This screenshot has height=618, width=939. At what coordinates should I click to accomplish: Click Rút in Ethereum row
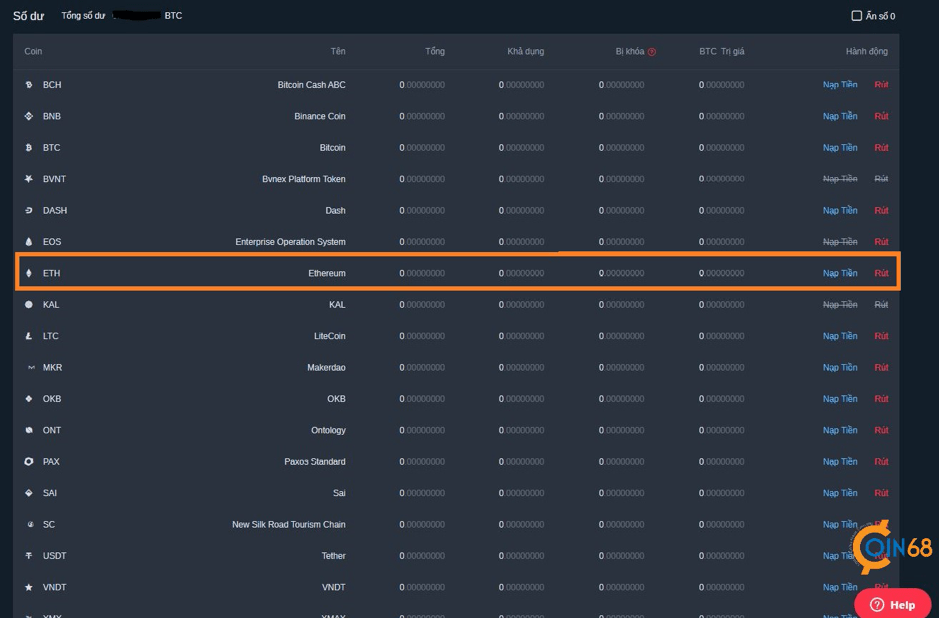pos(881,273)
